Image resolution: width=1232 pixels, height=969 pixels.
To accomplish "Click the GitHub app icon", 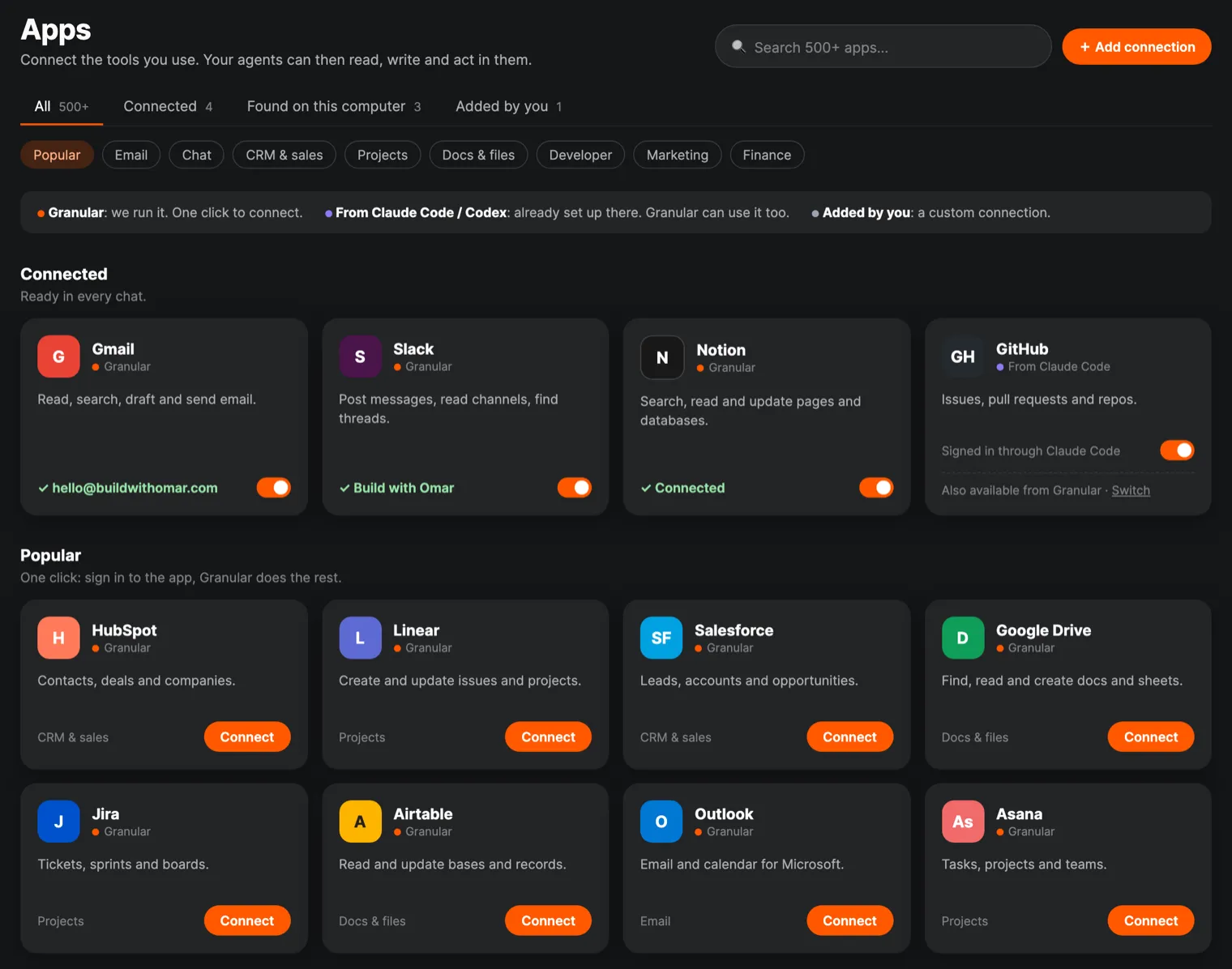I will coord(963,356).
